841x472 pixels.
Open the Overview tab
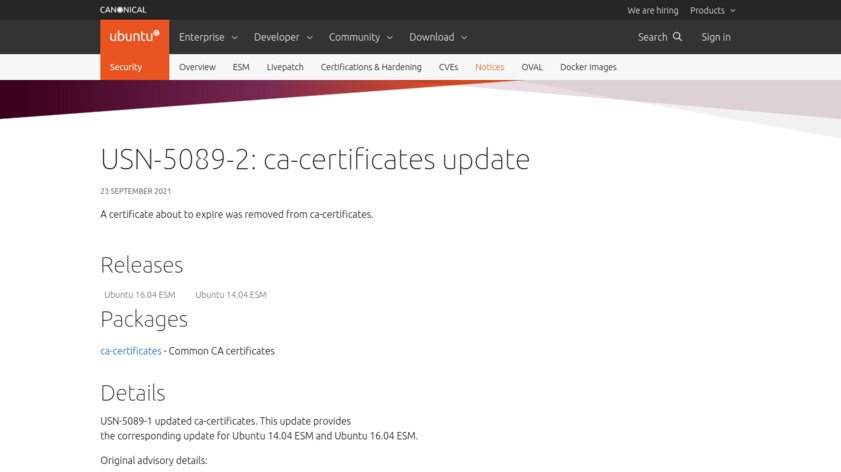coord(197,67)
